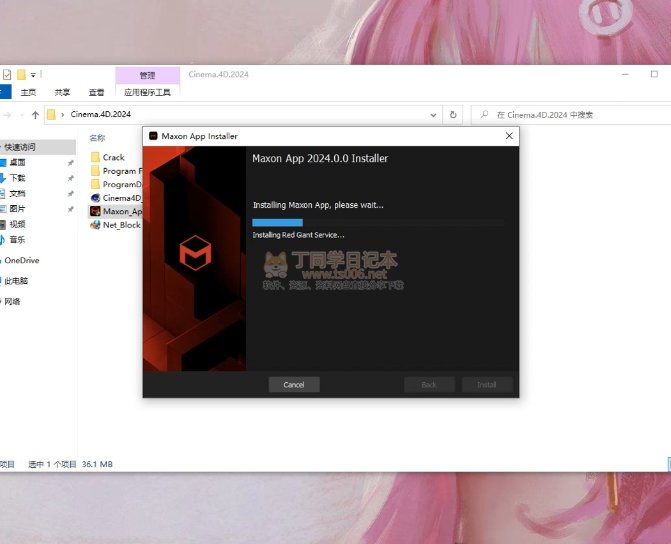Click the 管理 contextual tab header
Image resolution: width=671 pixels, height=544 pixels.
147,75
